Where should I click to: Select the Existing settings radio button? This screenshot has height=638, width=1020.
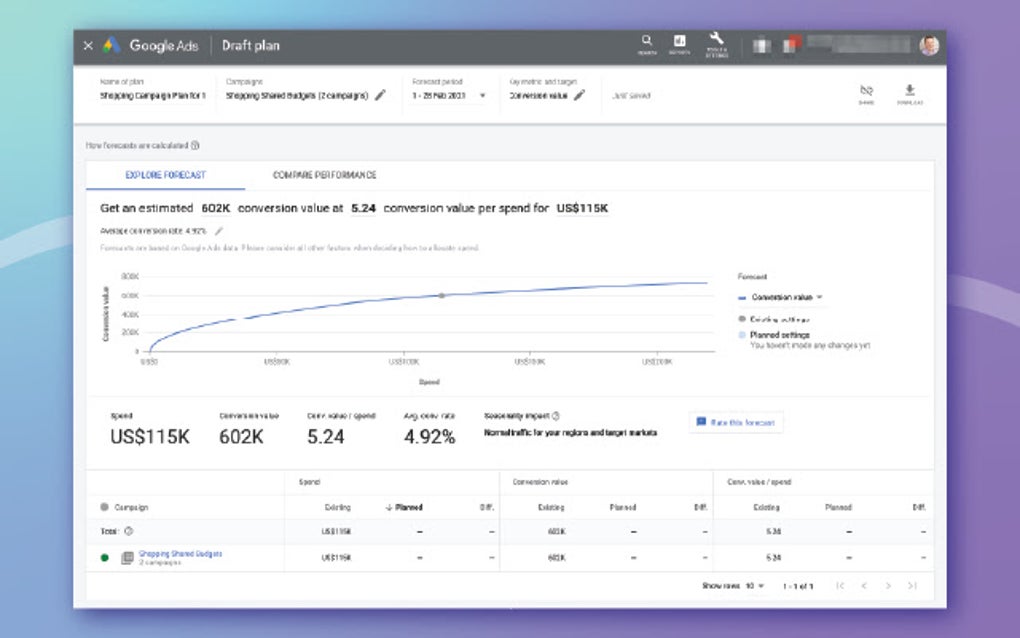point(741,319)
